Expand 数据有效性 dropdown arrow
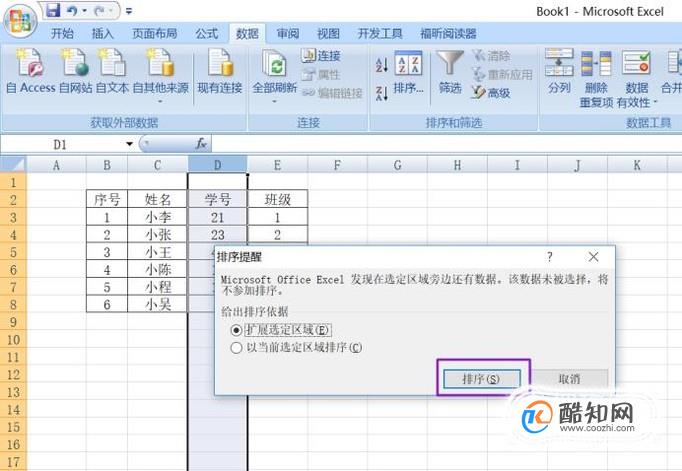 coord(655,103)
